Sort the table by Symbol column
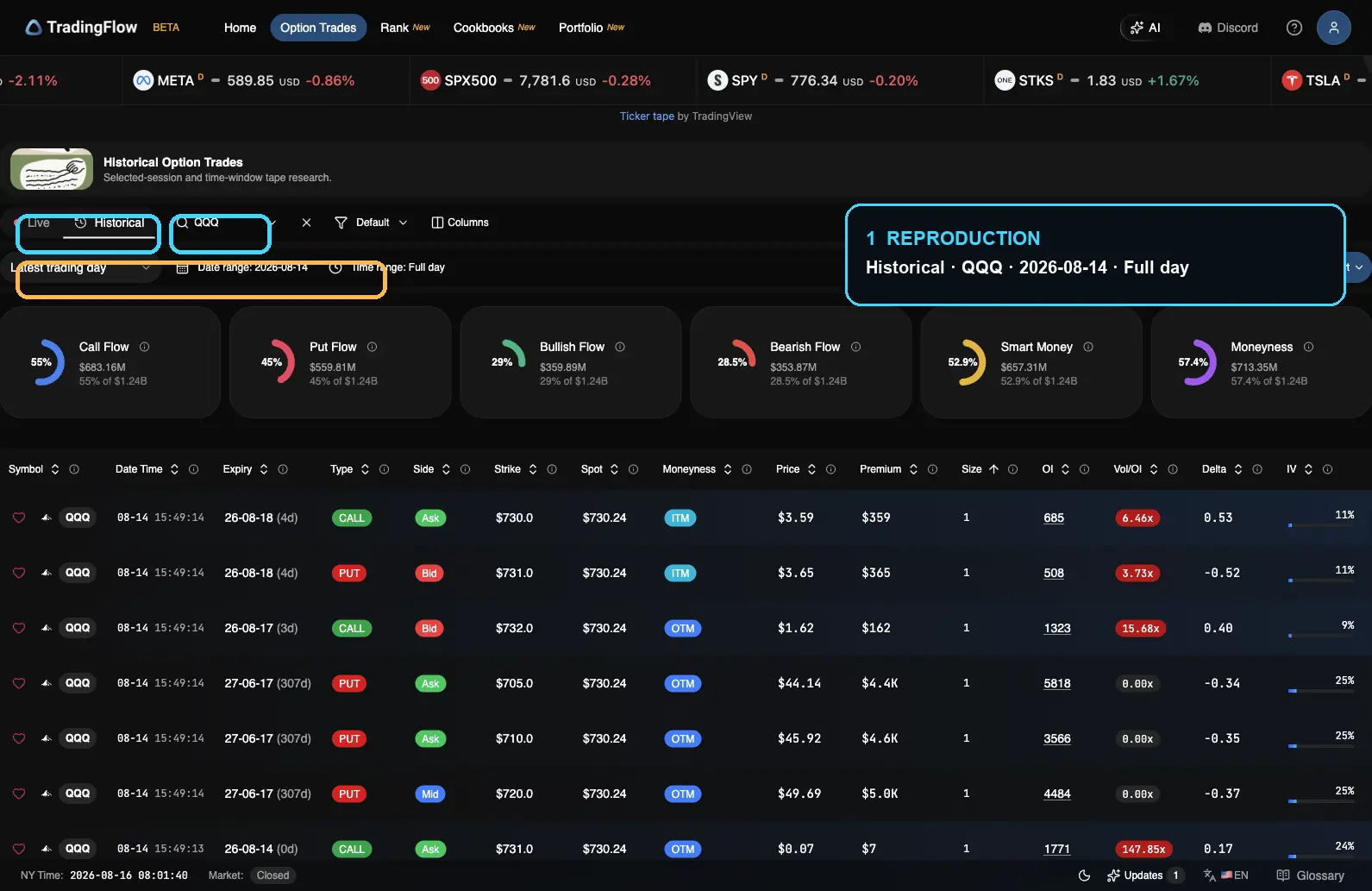 (55, 469)
